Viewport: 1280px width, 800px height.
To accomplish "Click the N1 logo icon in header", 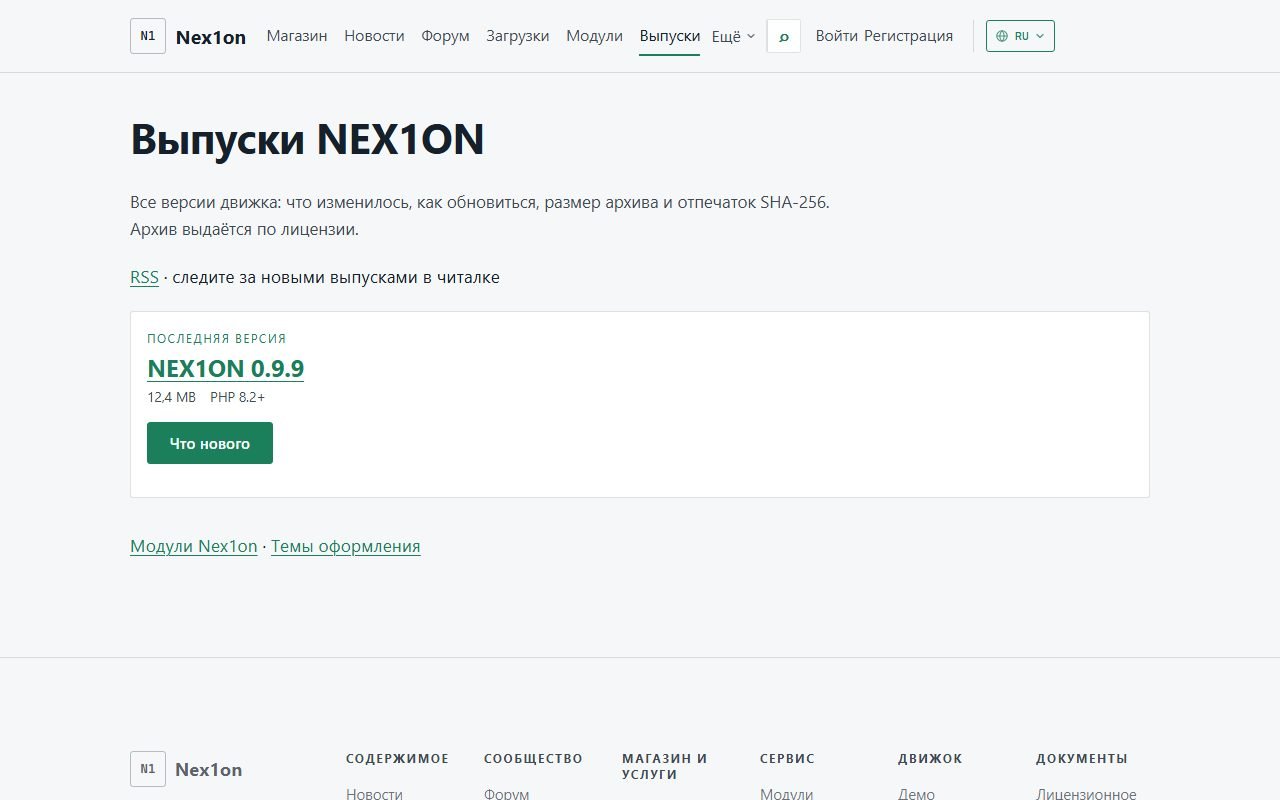I will 148,36.
